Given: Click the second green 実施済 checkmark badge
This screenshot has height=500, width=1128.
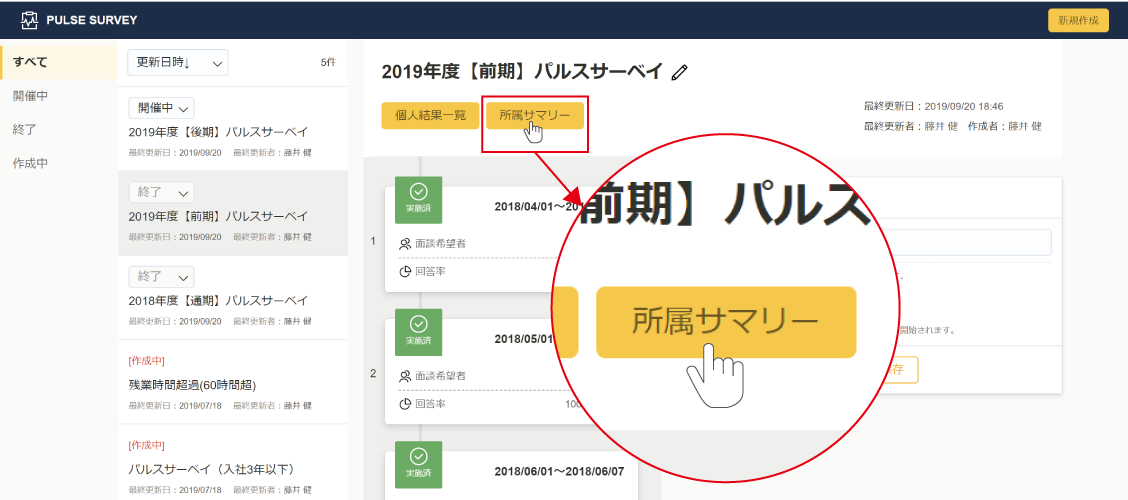Looking at the screenshot, I should (x=418, y=332).
